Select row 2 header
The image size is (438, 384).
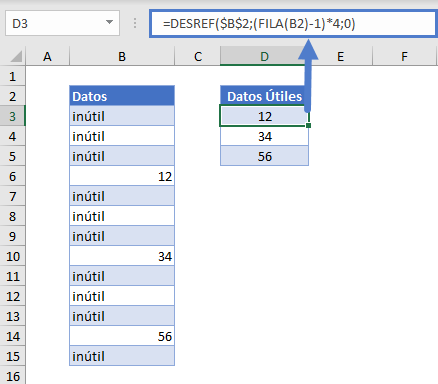(x=13, y=96)
